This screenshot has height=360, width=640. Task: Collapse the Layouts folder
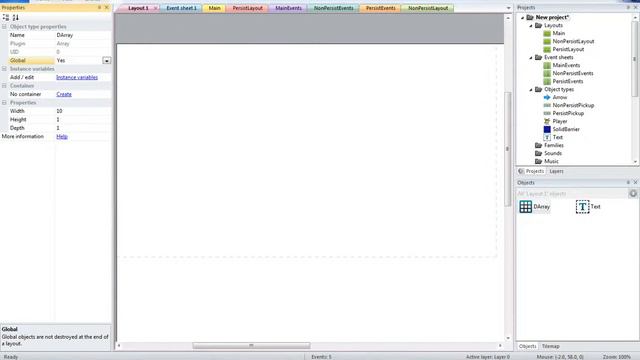tap(531, 25)
